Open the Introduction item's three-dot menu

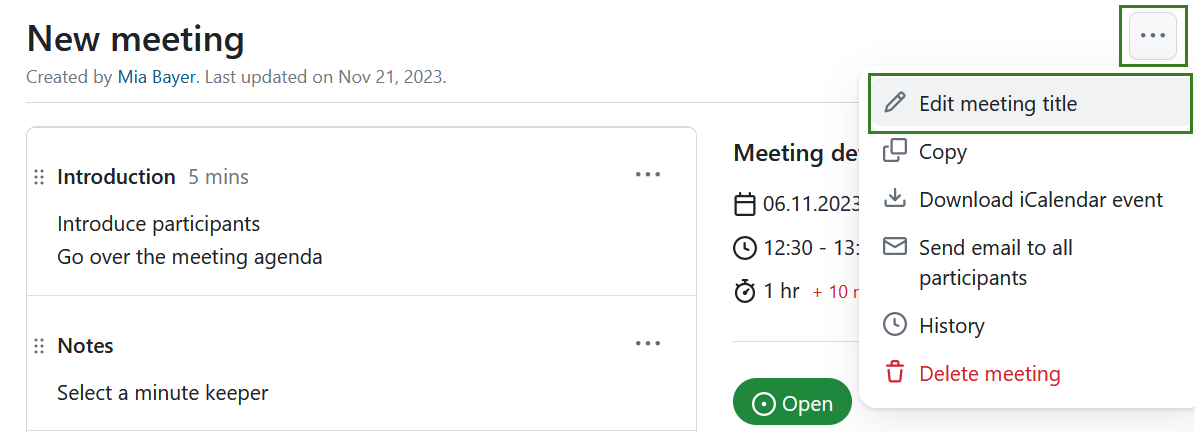[648, 175]
